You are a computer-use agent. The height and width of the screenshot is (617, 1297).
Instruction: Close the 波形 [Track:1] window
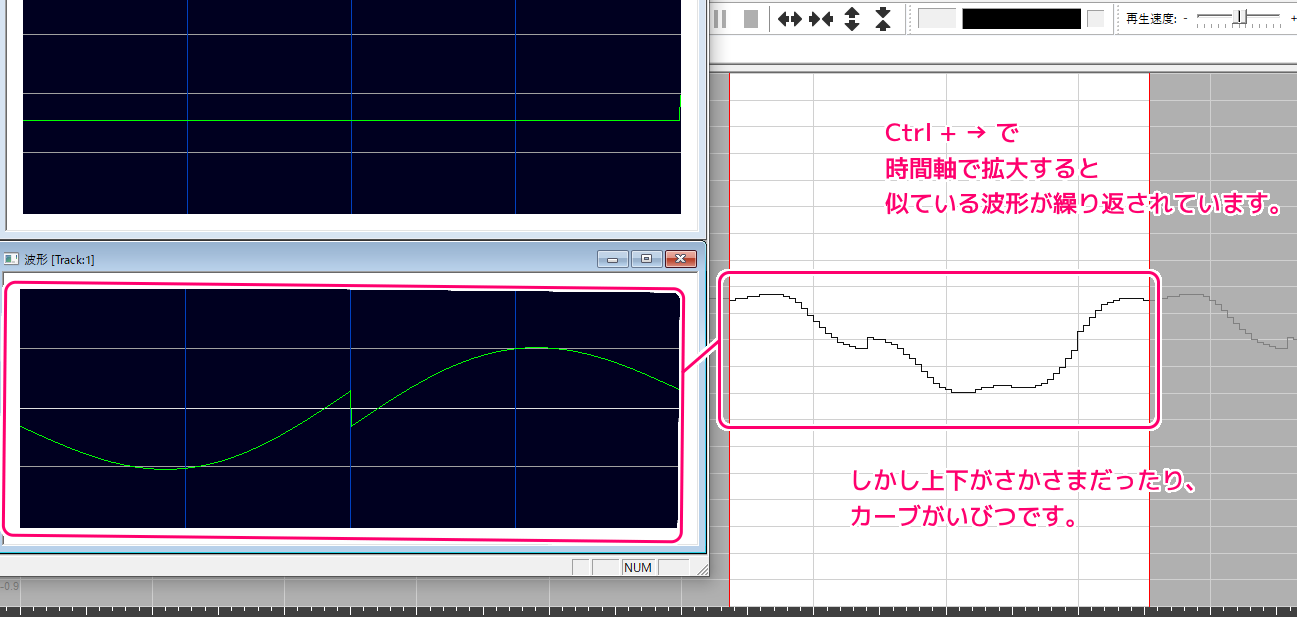[681, 259]
